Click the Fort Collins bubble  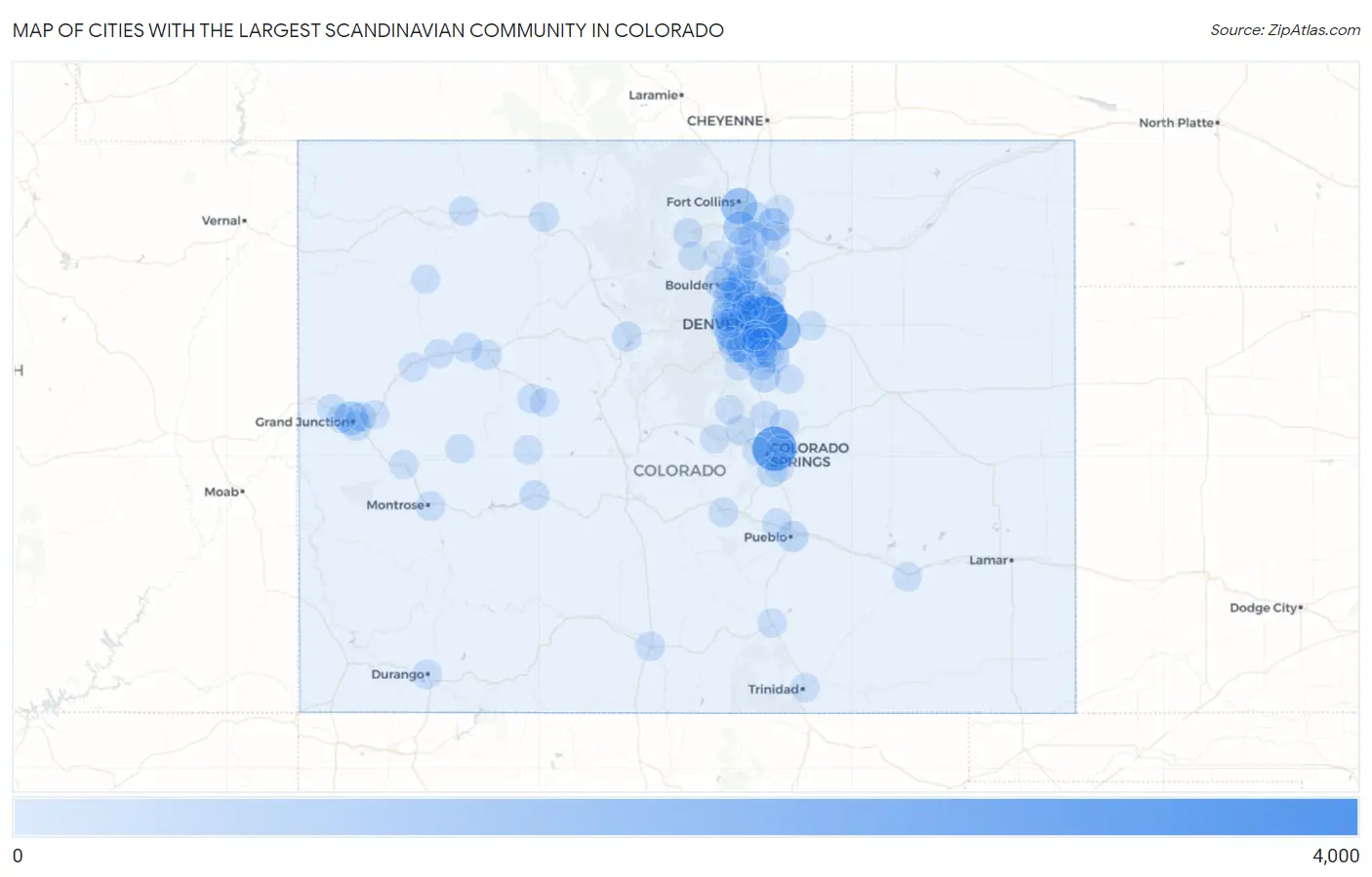pos(740,206)
